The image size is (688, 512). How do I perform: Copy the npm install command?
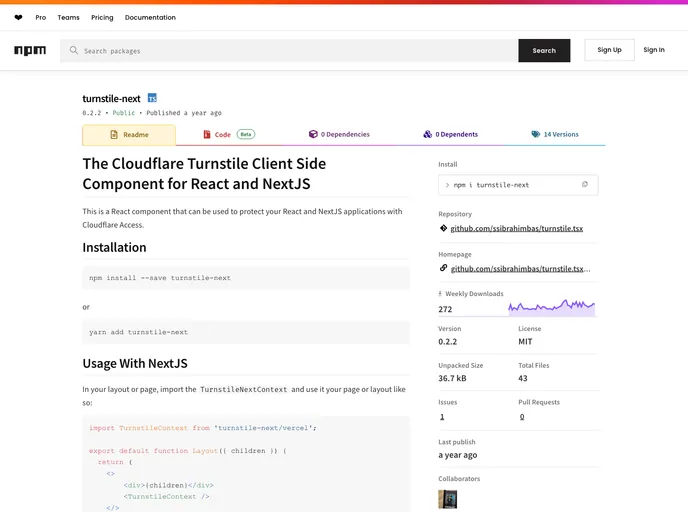(x=584, y=185)
